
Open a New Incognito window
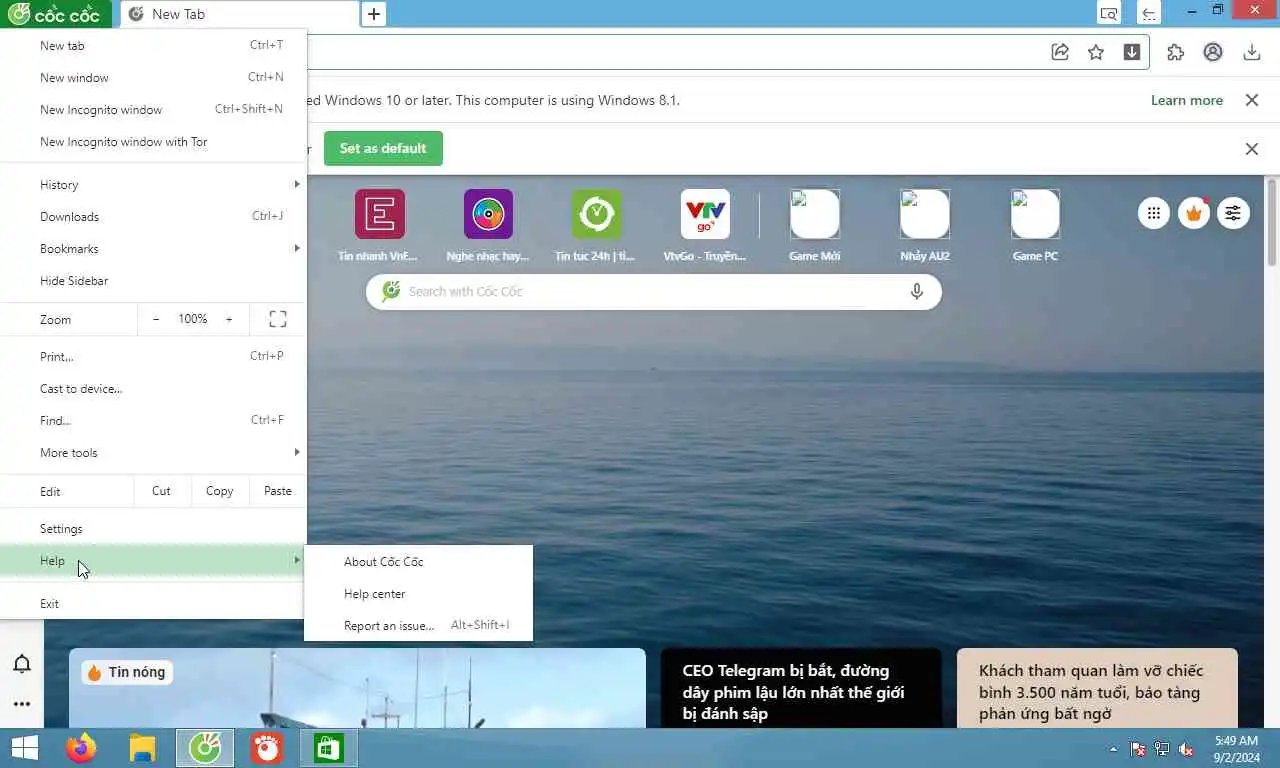[x=153, y=109]
